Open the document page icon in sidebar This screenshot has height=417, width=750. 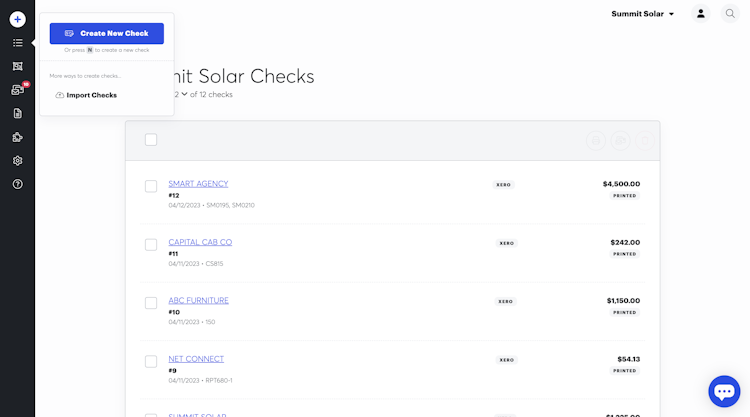tap(17, 113)
